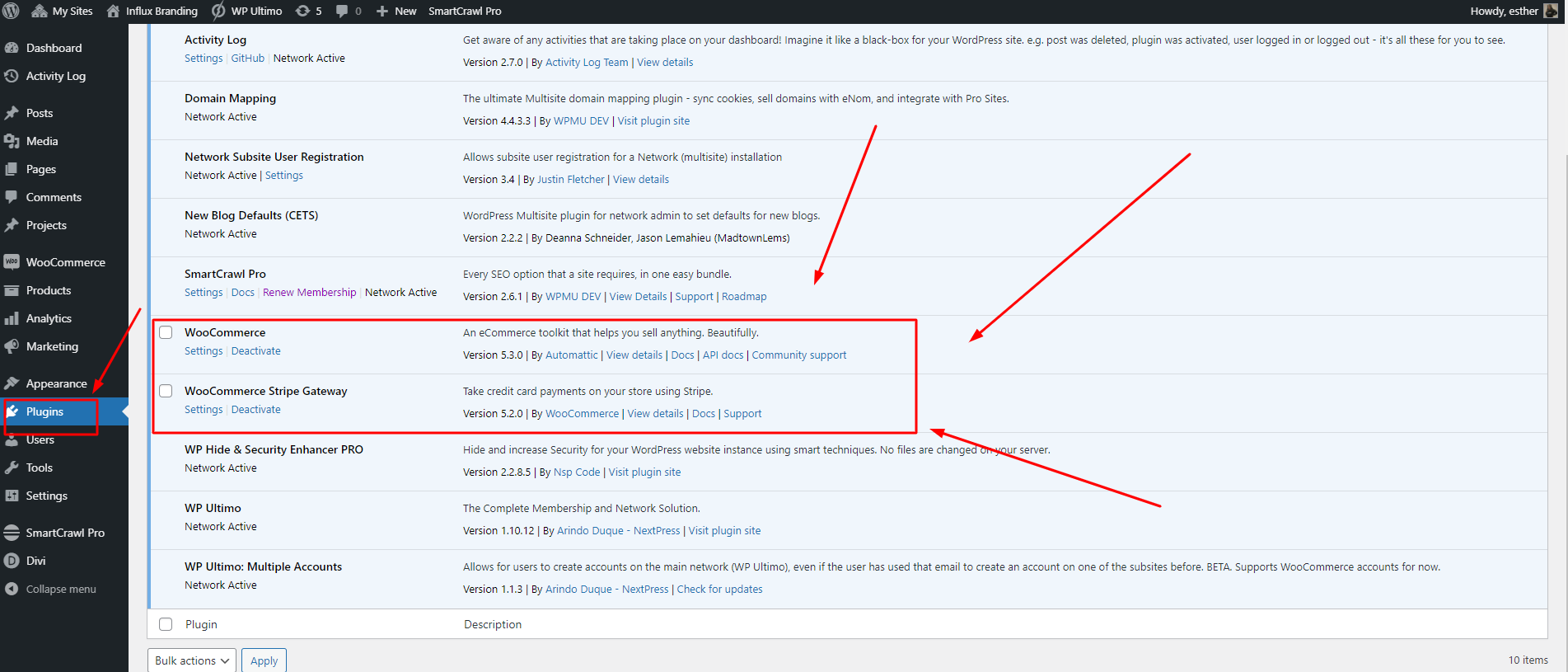Open the New content menu
The width and height of the screenshot is (1568, 672).
[396, 11]
